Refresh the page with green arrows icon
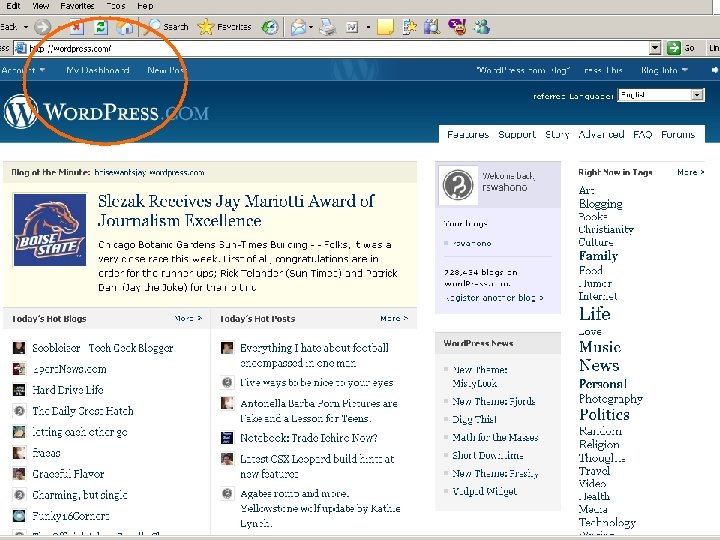The width and height of the screenshot is (720, 540). pyautogui.click(x=101, y=27)
